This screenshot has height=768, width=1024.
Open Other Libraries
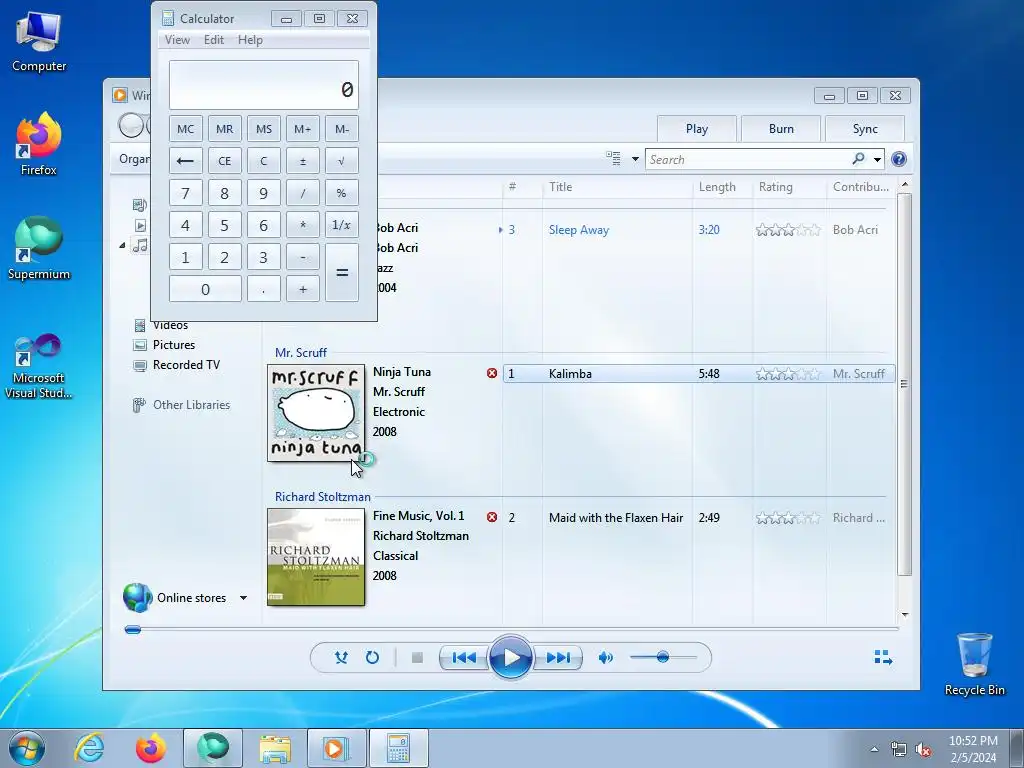click(x=191, y=405)
